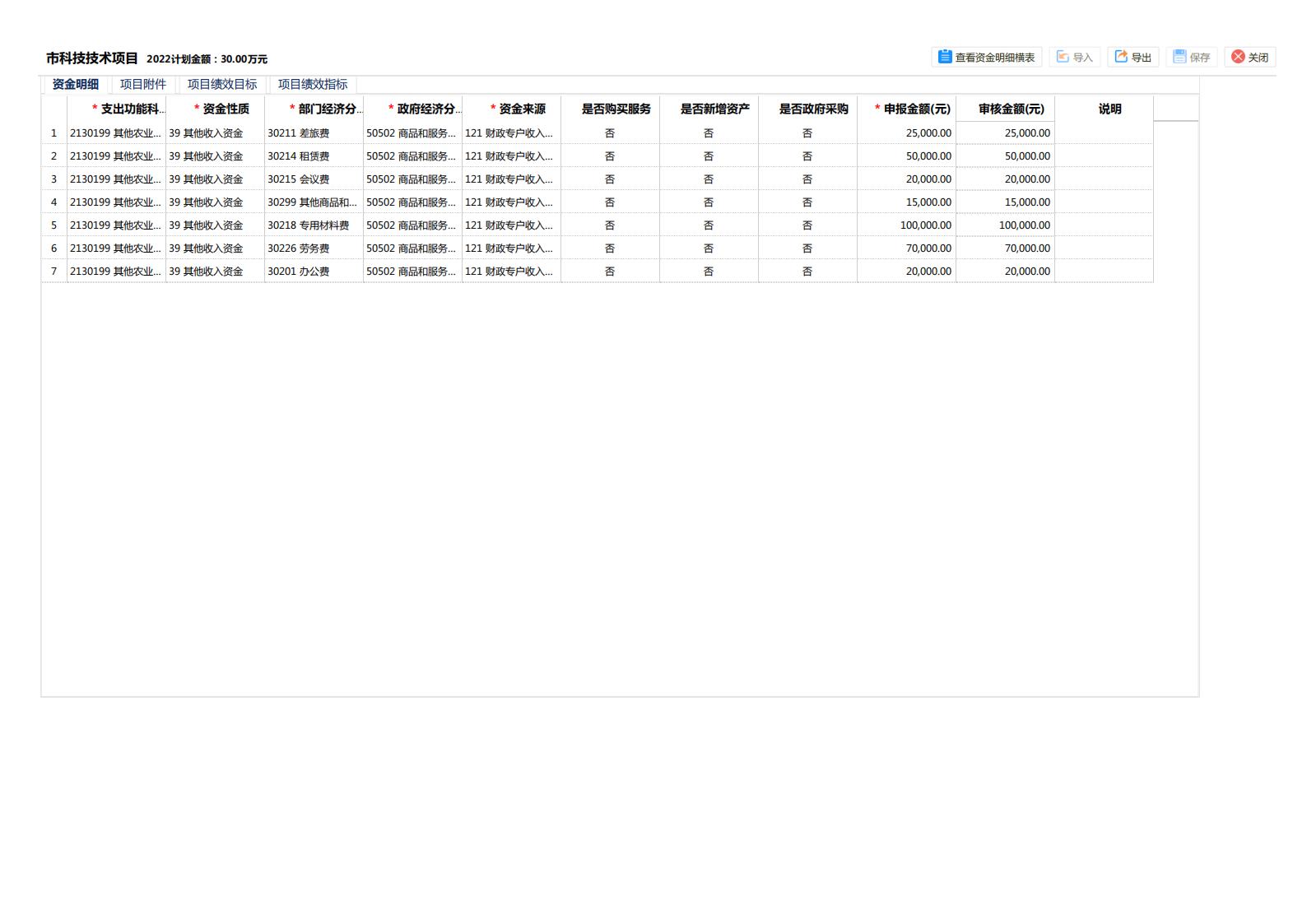Select the 30218 专用材料费 cell
Viewport: 1307px width, 924px height.
pyautogui.click(x=314, y=225)
